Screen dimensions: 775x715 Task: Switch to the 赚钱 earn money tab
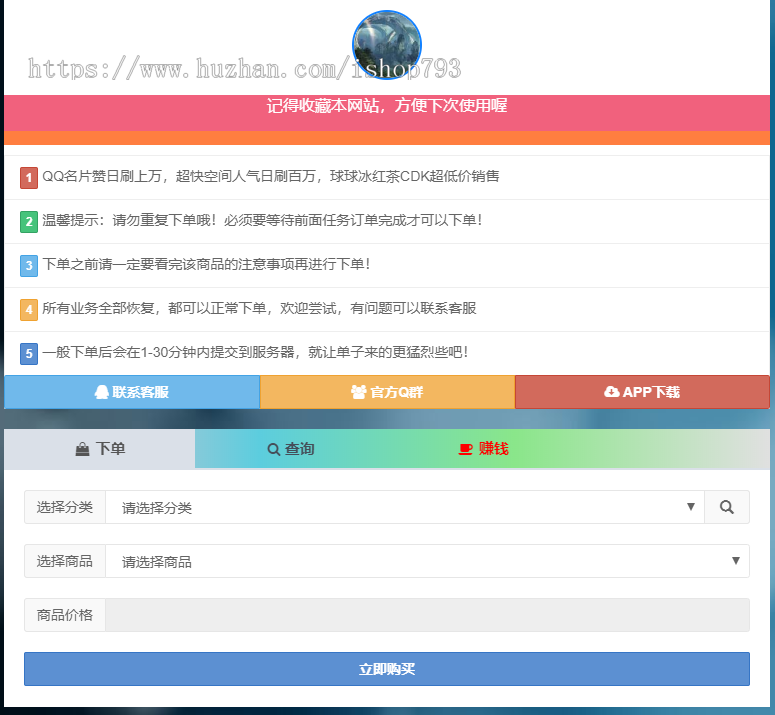click(484, 449)
